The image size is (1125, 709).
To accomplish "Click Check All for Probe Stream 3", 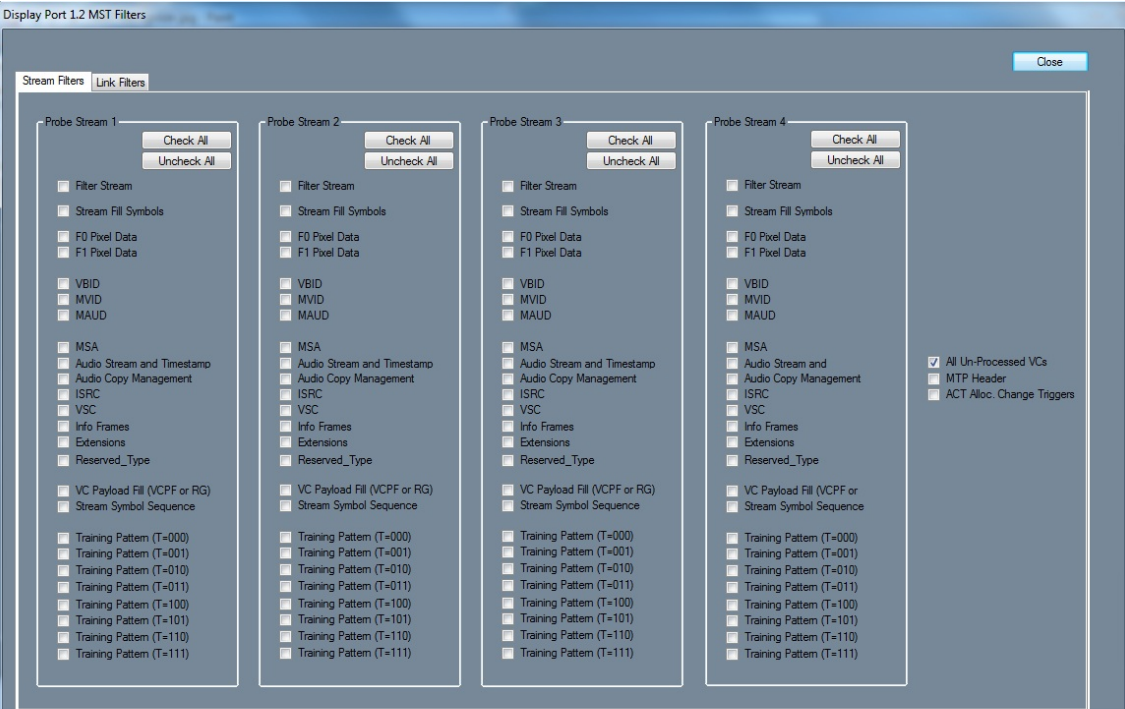I will pos(631,140).
